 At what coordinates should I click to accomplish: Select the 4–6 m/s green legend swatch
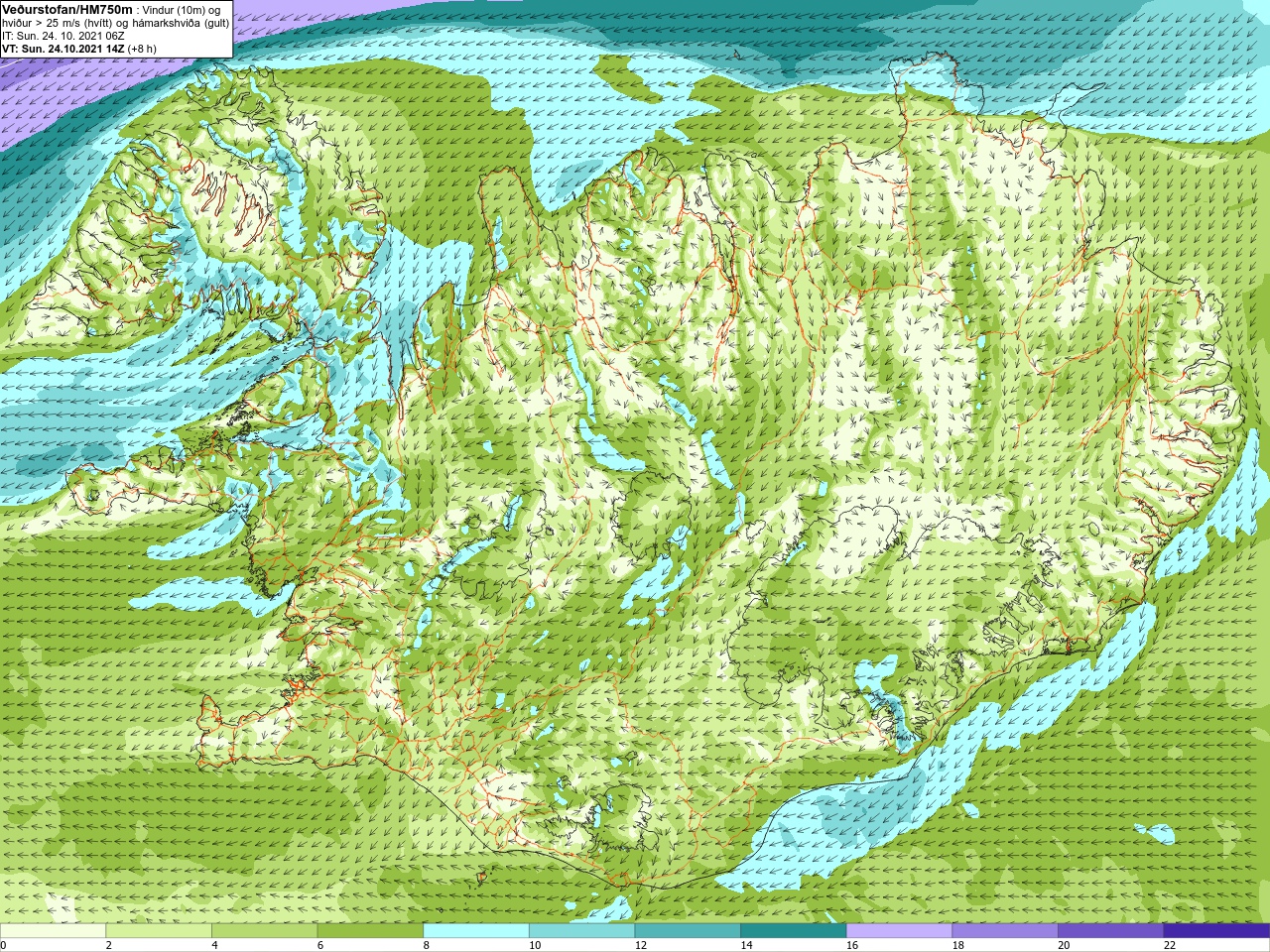(x=264, y=931)
